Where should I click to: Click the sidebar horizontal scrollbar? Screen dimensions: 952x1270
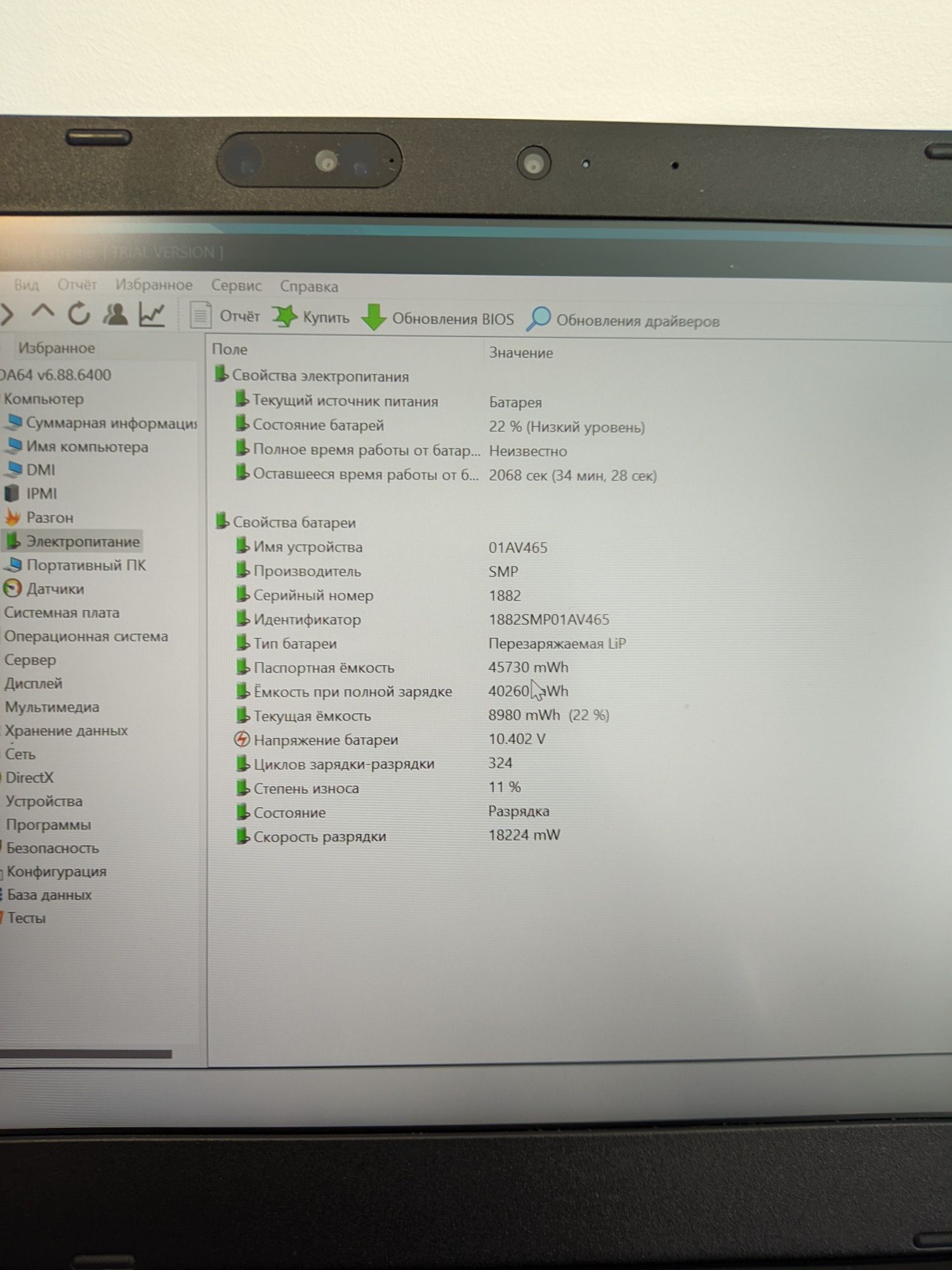tap(86, 1054)
